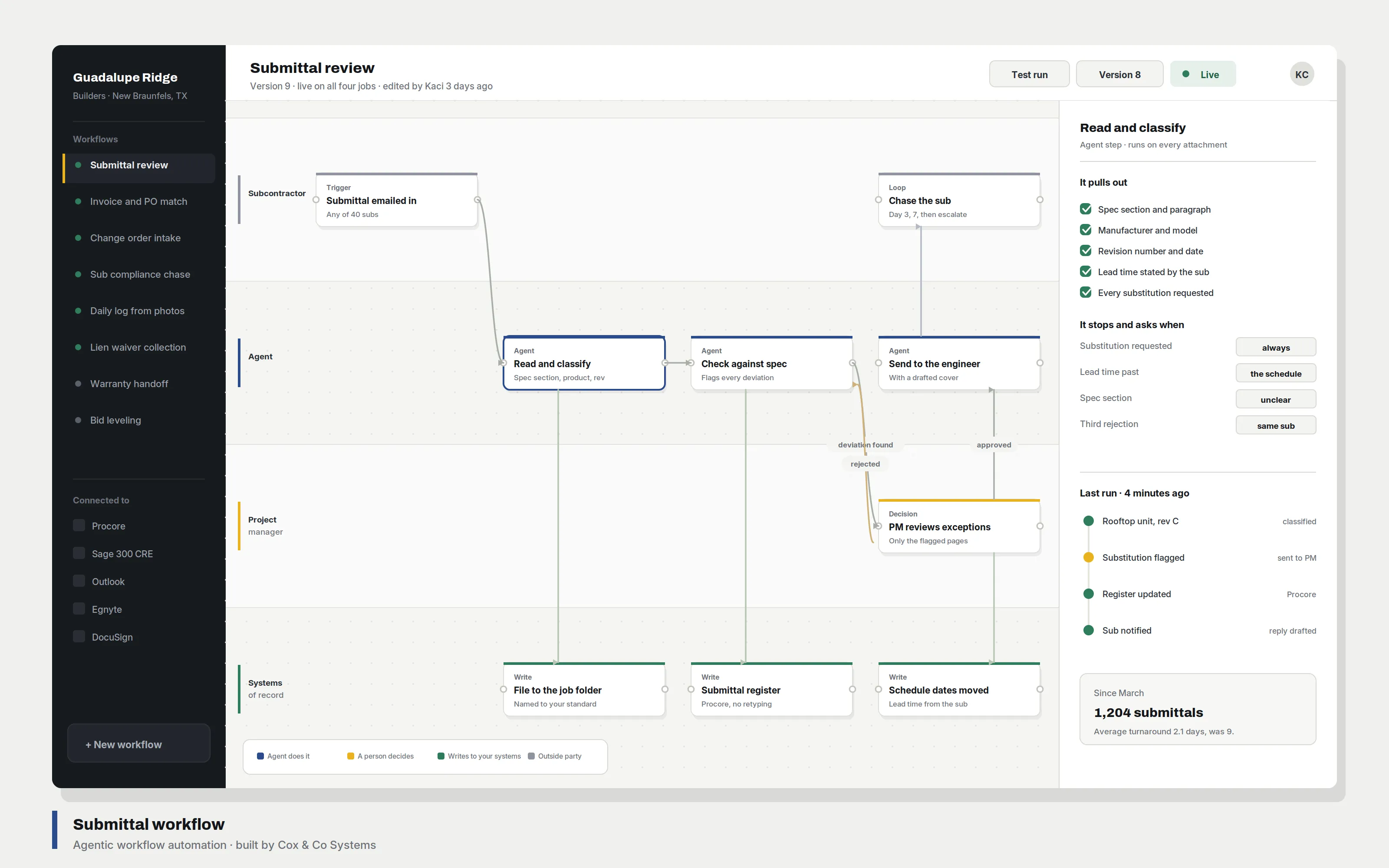Open the Lead time past 'the schedule' selector
1389x868 pixels.
(x=1275, y=373)
